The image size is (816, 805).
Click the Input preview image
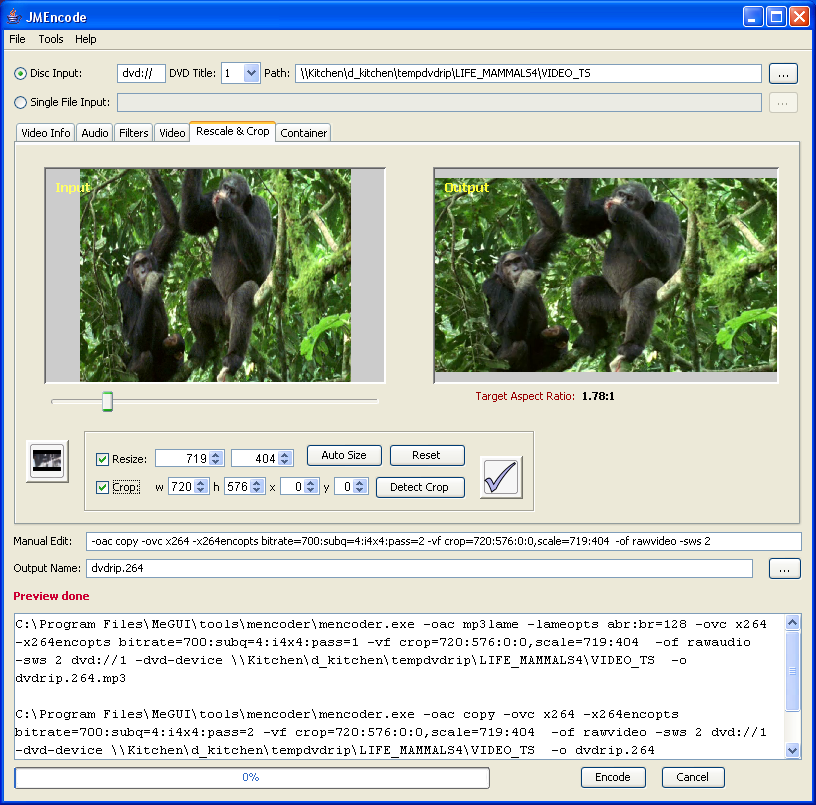pos(215,275)
